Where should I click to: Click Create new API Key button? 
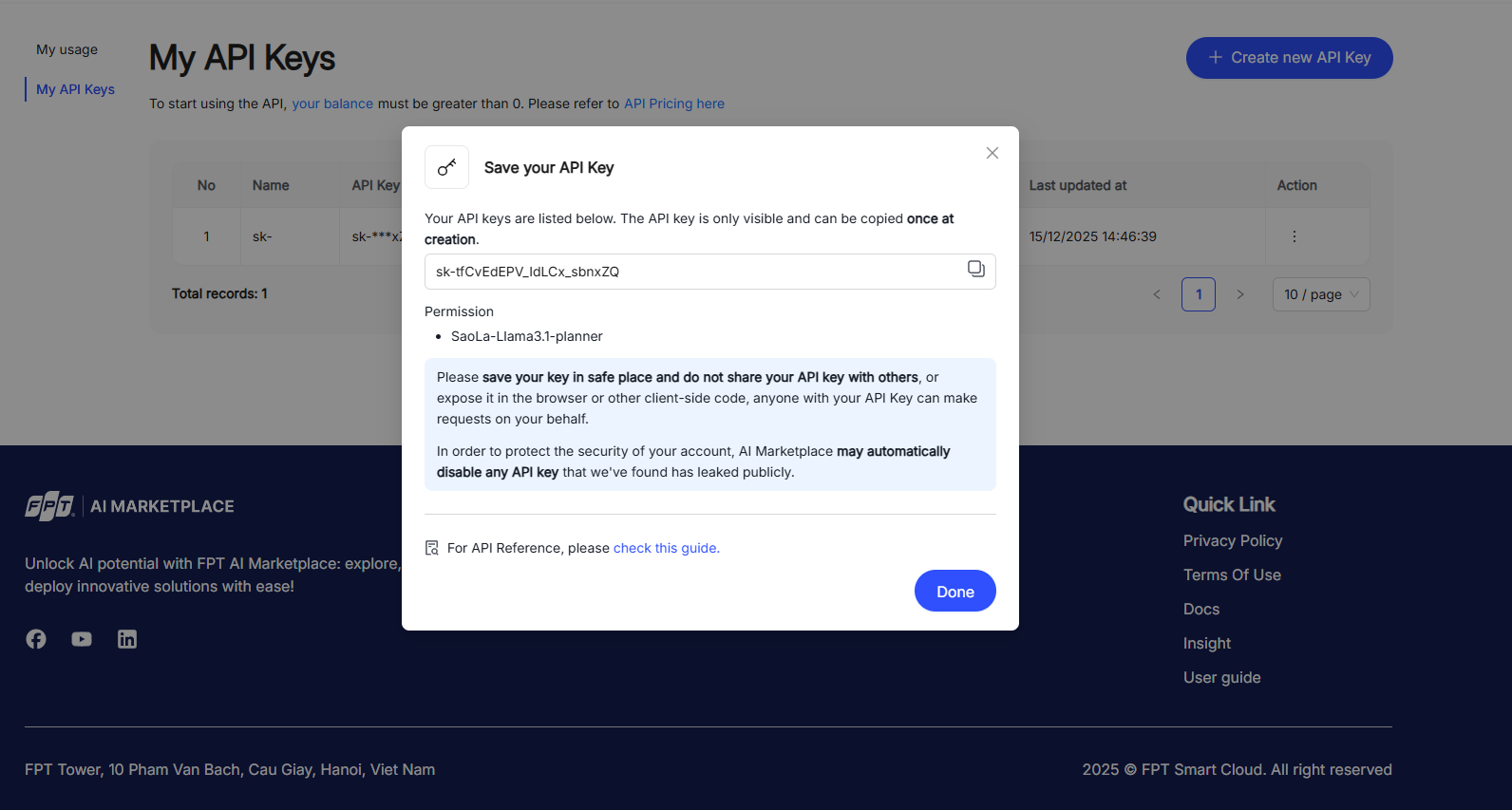[1289, 58]
